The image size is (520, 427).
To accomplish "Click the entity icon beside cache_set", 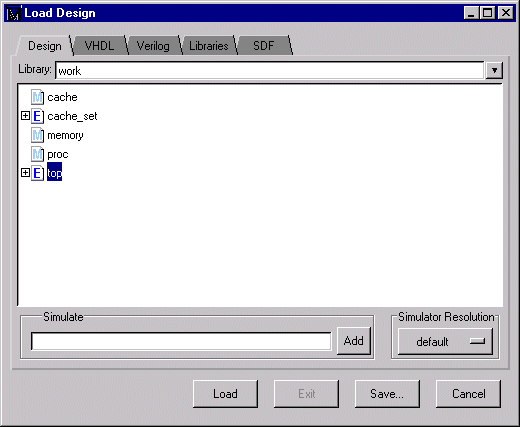I will pos(37,116).
